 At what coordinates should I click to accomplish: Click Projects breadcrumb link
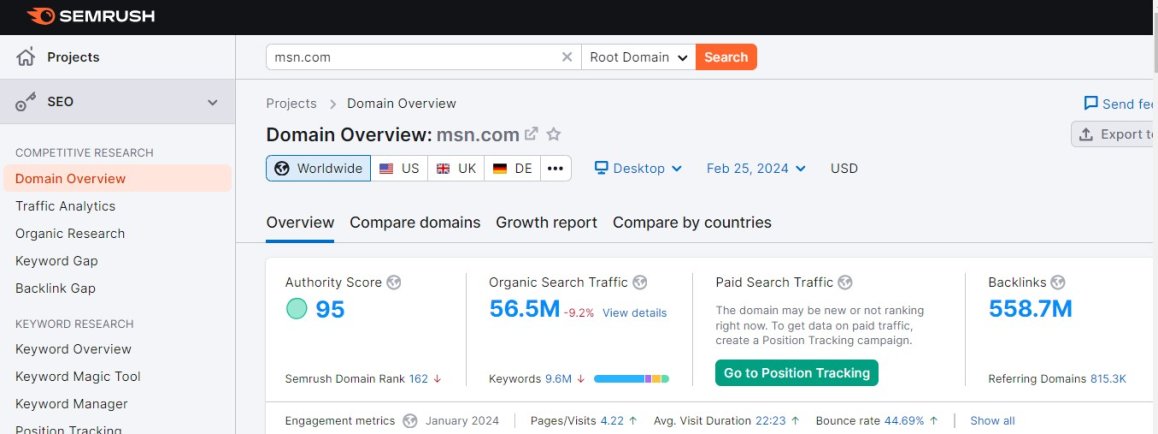291,103
